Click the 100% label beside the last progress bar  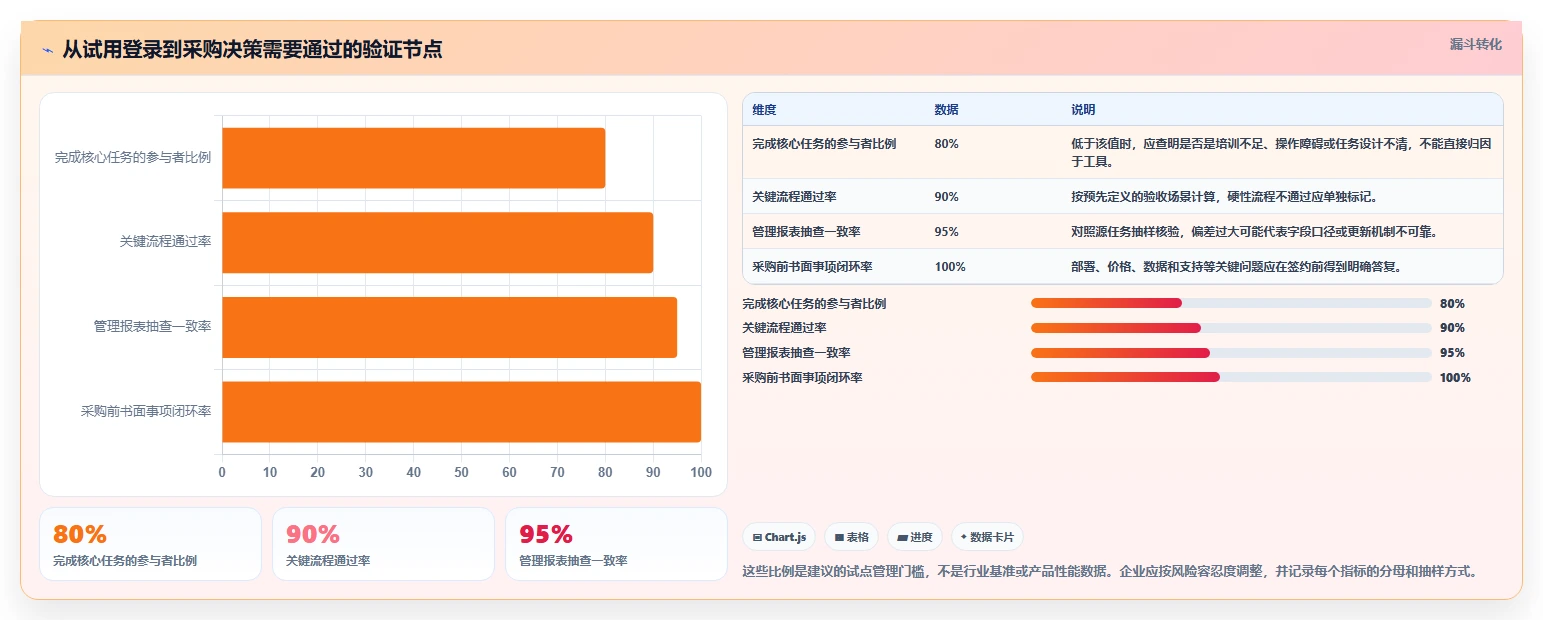coord(1455,377)
